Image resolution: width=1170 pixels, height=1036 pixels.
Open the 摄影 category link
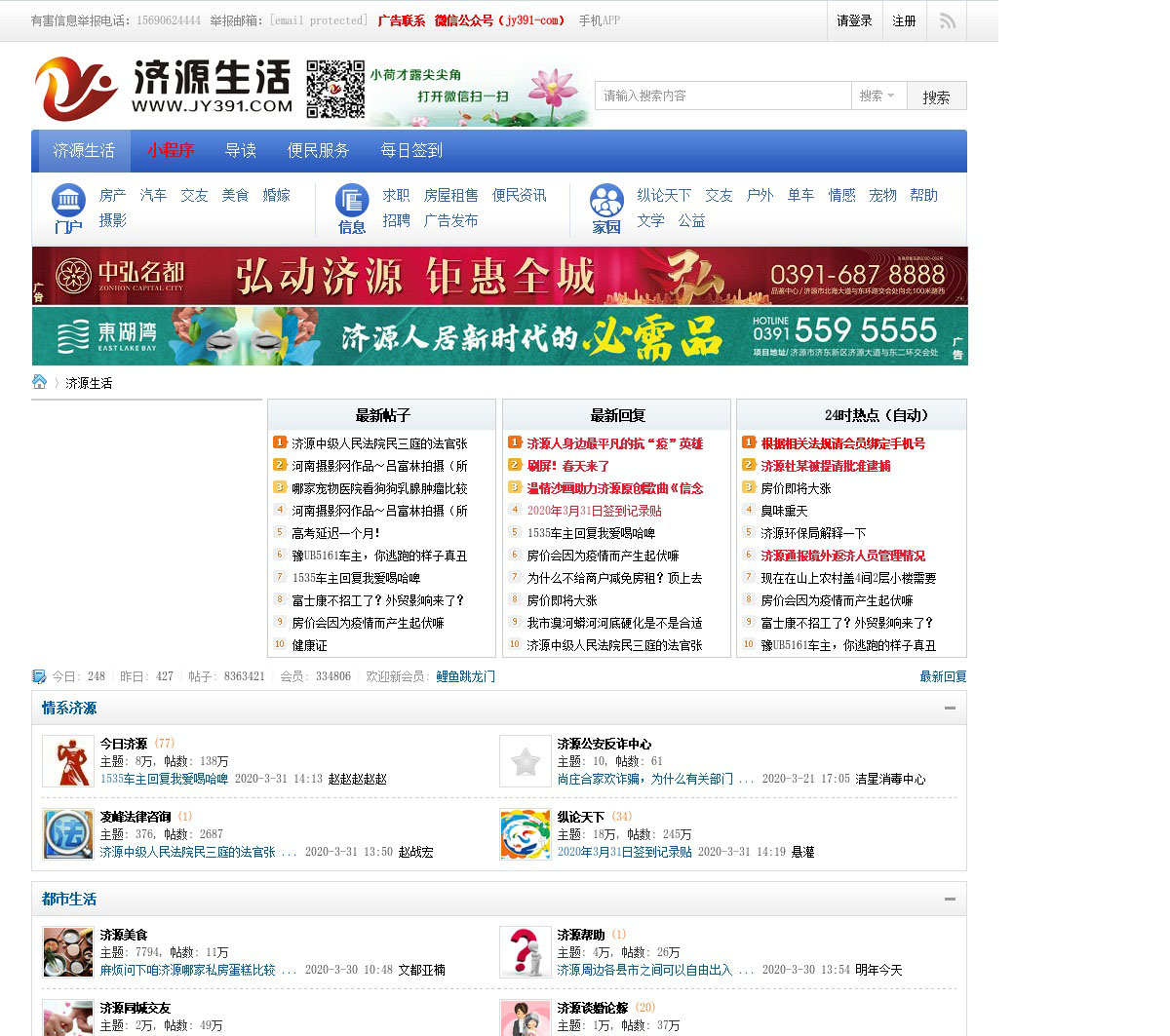[x=112, y=220]
